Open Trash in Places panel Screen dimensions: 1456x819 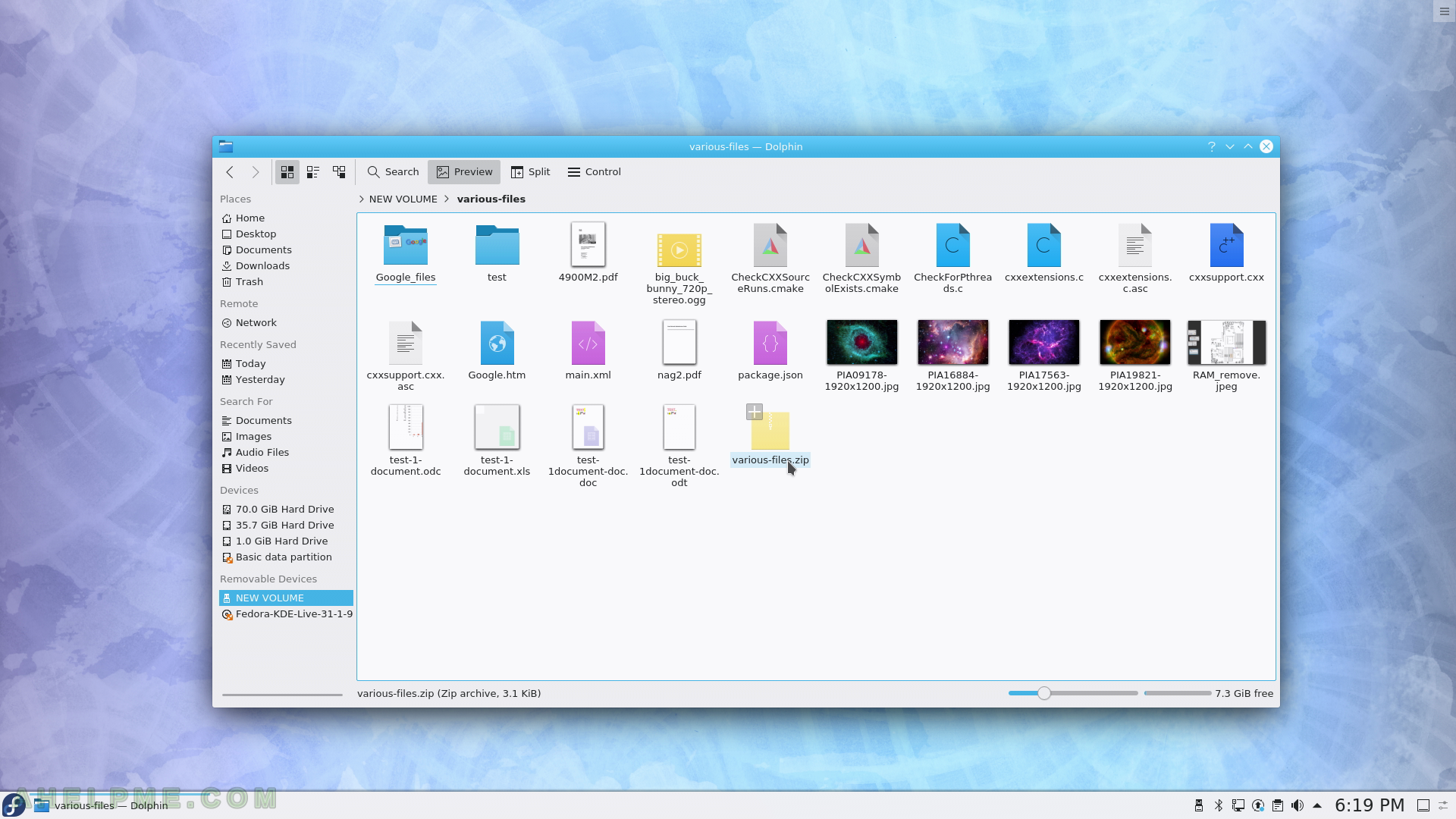[x=287, y=282]
